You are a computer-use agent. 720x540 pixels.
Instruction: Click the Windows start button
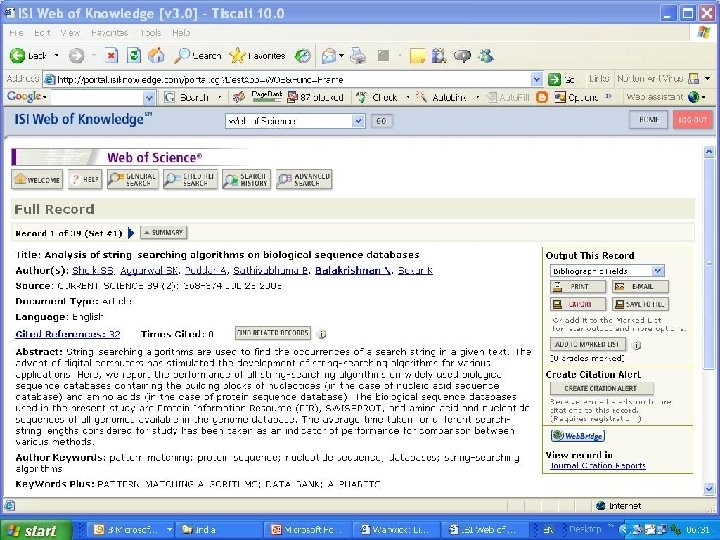point(36,530)
